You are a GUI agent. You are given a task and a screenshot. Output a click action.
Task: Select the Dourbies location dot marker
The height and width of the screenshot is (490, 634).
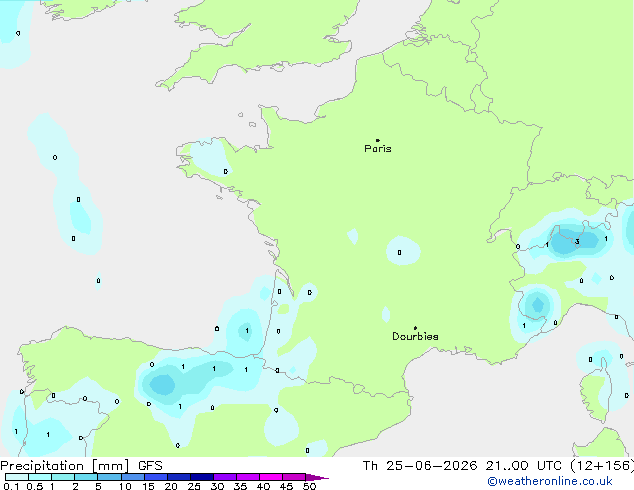[x=415, y=328]
